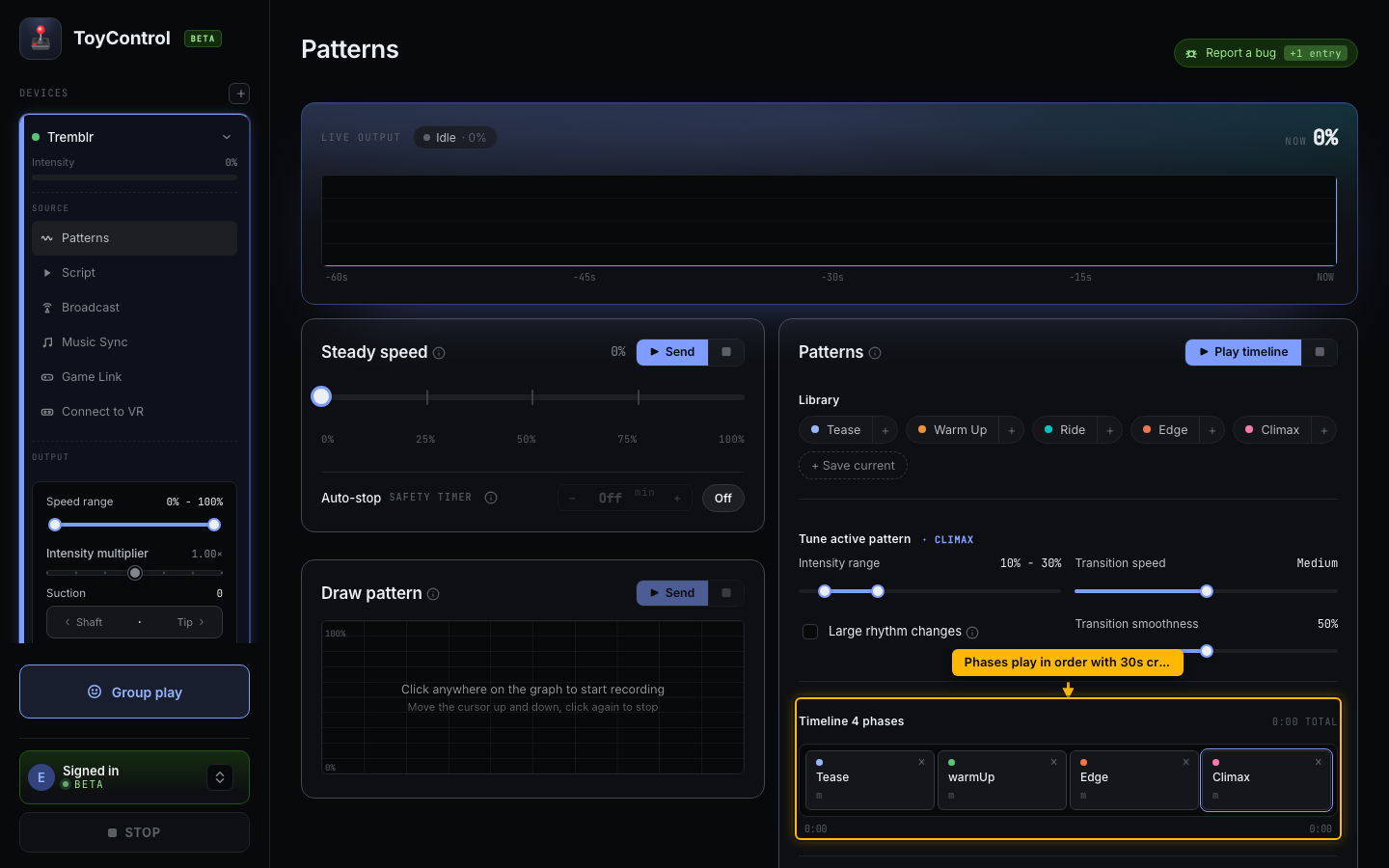This screenshot has height=868, width=1389.
Task: Select Patterns source
Action: pyautogui.click(x=134, y=238)
